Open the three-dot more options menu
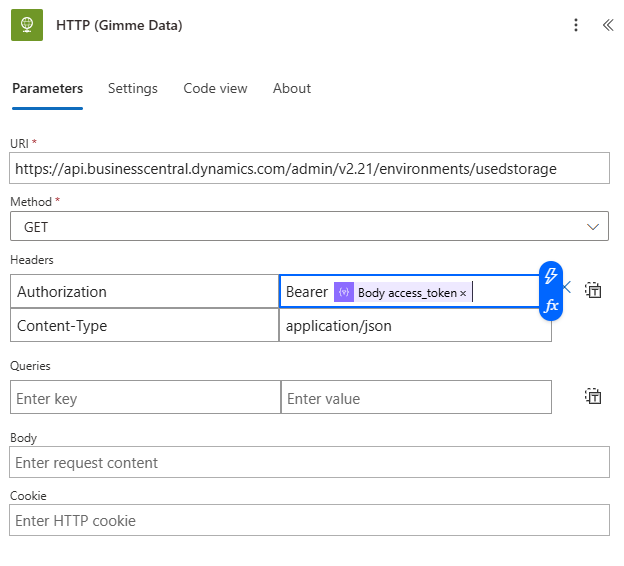Image resolution: width=624 pixels, height=566 pixels. point(576,25)
